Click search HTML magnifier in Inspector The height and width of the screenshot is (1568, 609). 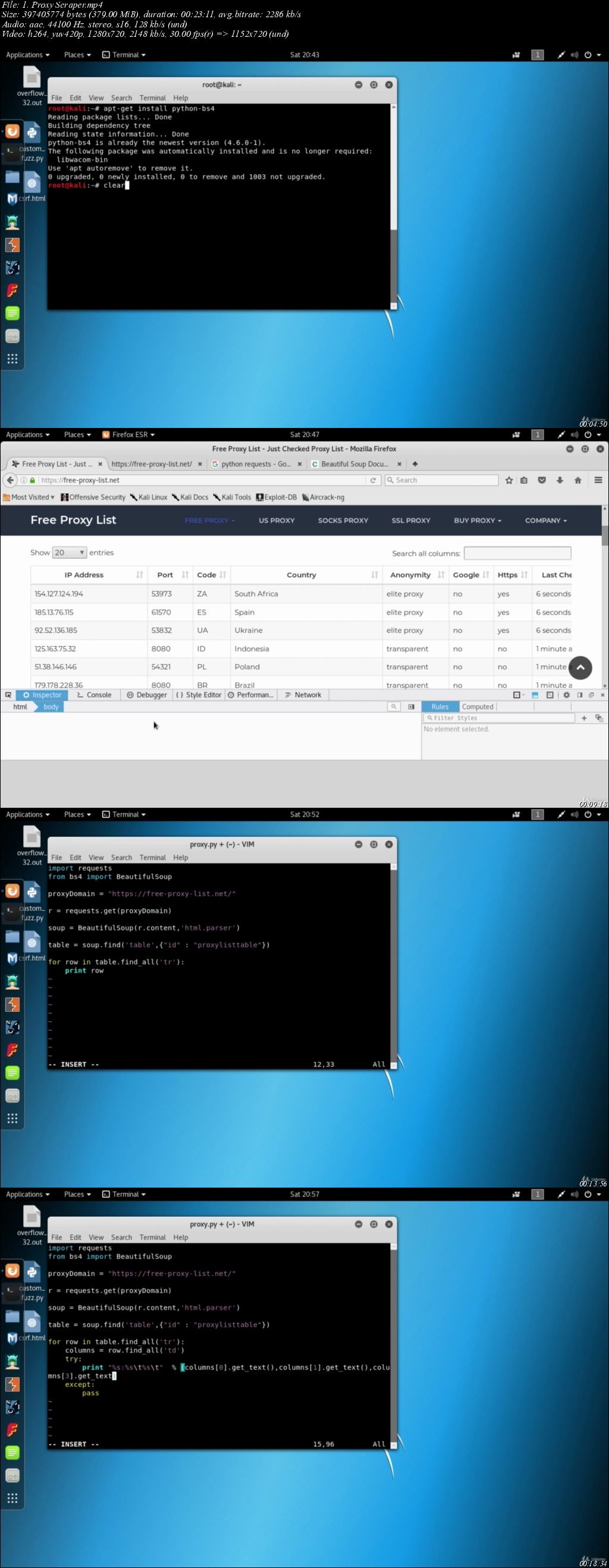pos(394,707)
